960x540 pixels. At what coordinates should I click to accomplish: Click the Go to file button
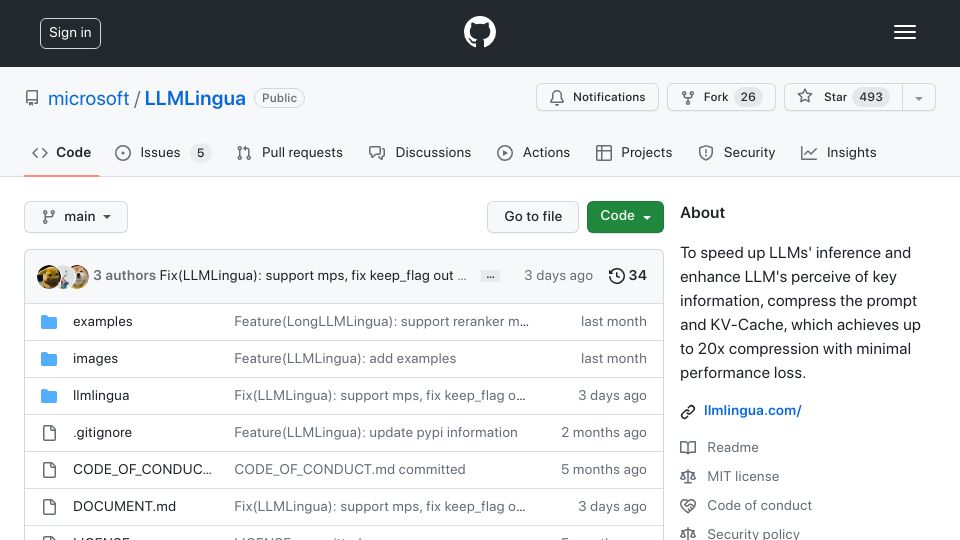[x=533, y=217]
